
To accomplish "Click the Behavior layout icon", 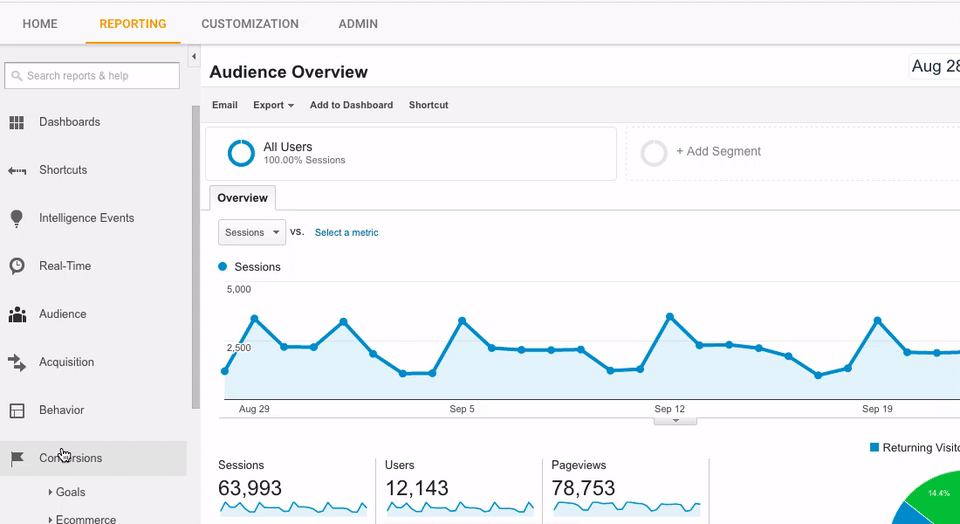I will click(x=17, y=410).
